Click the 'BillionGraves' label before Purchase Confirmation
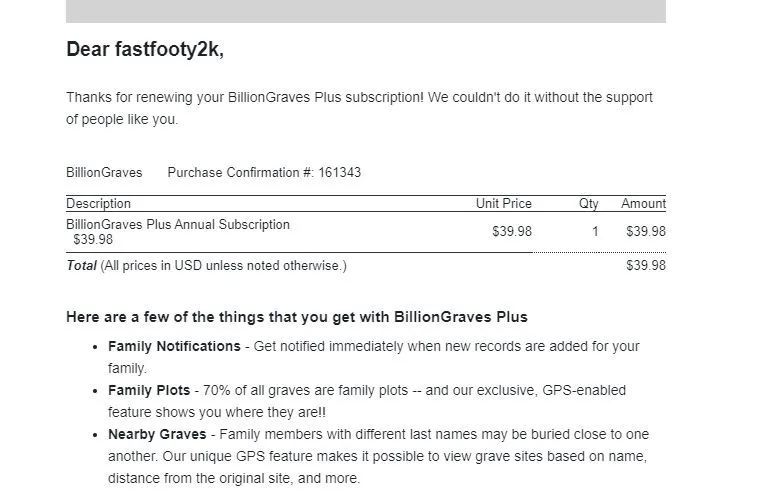Screen dimensions: 762x493 pyautogui.click(x=104, y=173)
